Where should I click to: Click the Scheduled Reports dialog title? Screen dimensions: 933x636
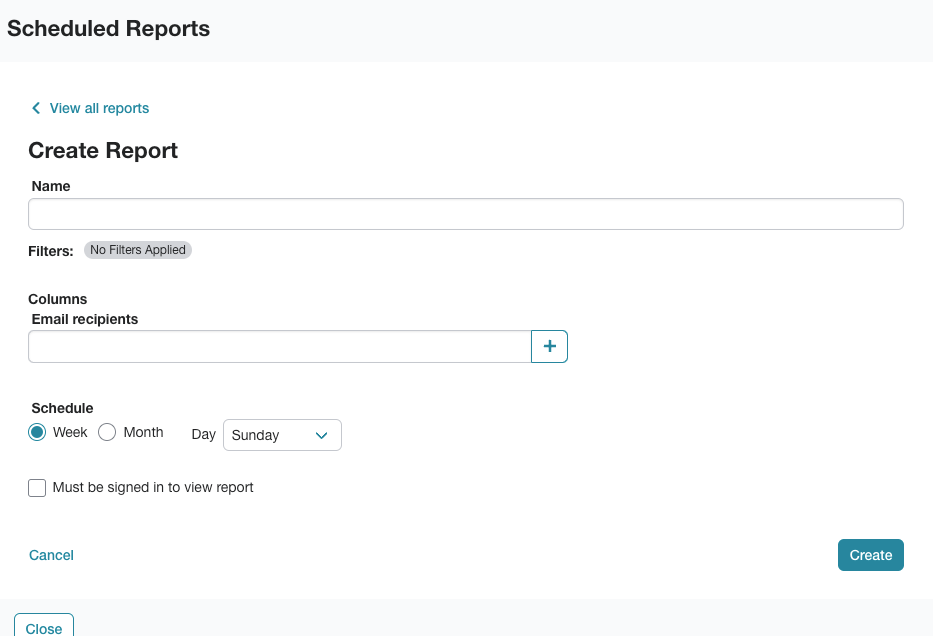tap(108, 29)
